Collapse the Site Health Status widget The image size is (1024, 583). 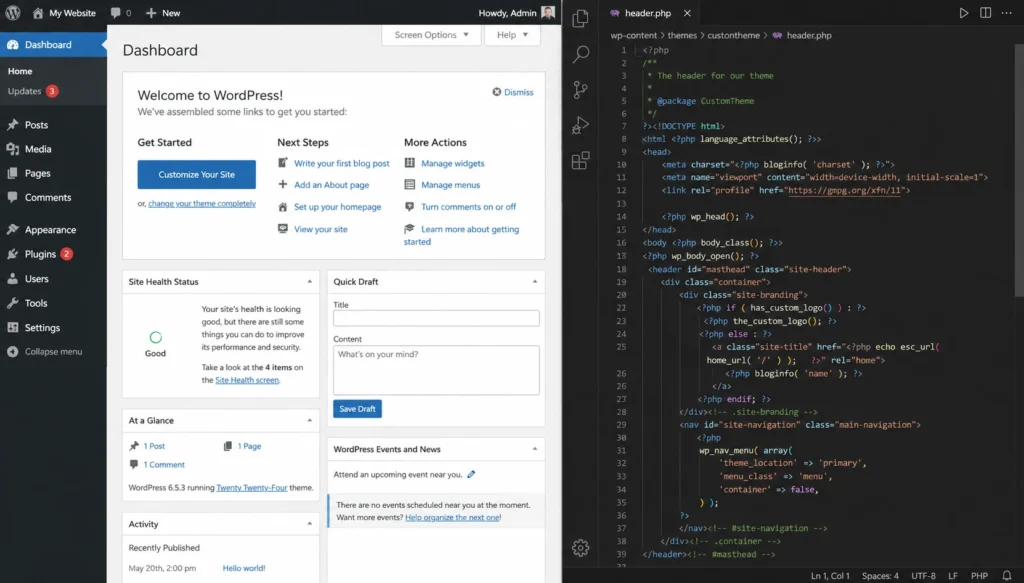pos(310,281)
